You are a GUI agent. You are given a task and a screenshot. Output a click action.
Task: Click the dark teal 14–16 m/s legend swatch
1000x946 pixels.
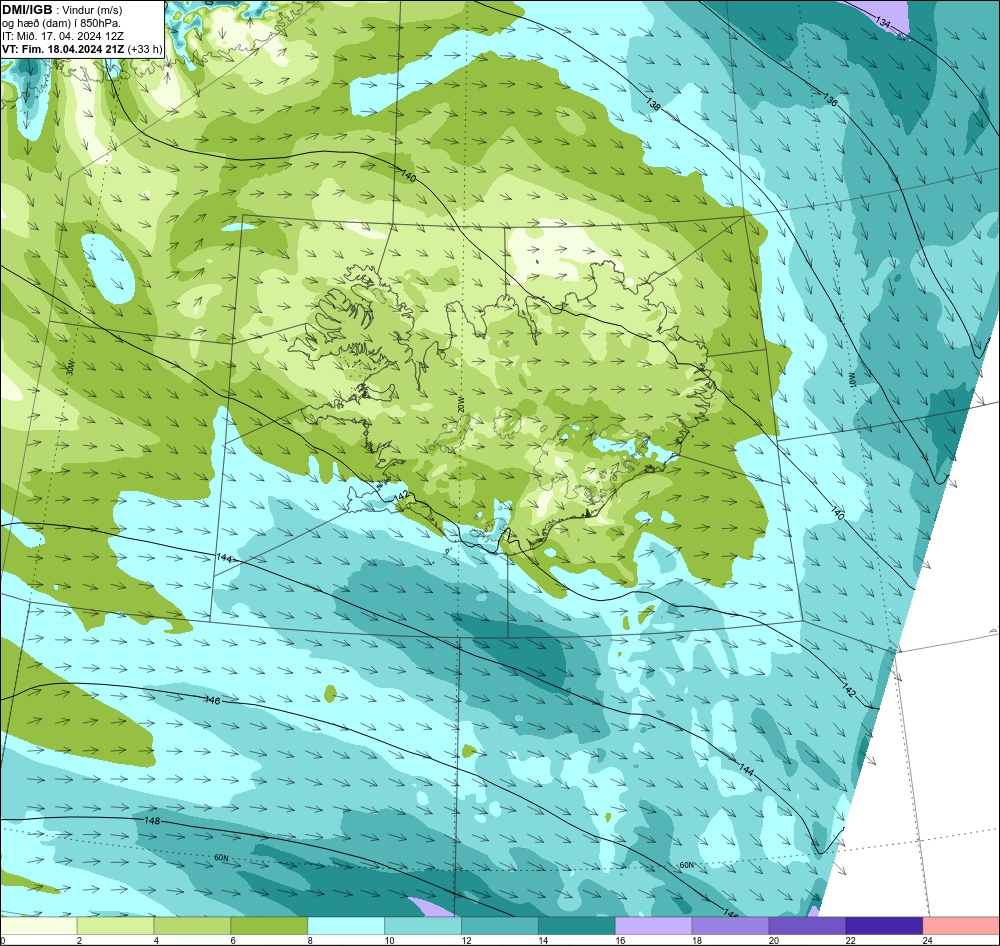tap(577, 925)
